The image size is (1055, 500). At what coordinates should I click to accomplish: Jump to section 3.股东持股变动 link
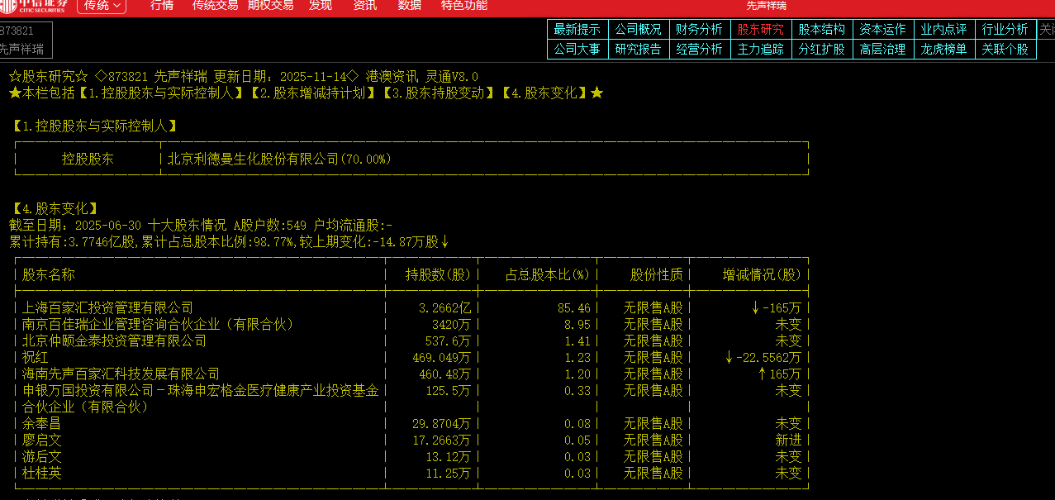441,94
